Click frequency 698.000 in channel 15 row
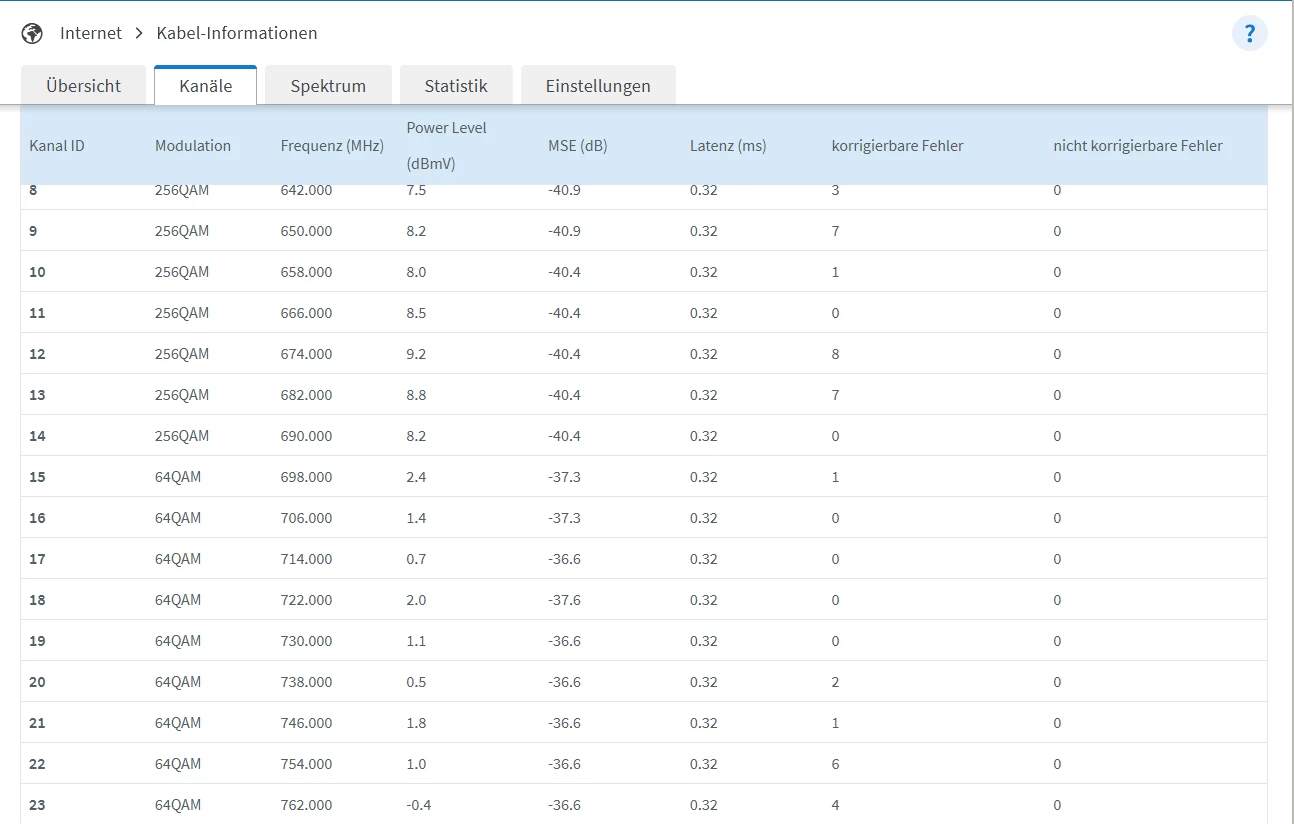The width and height of the screenshot is (1294, 824). pos(306,477)
